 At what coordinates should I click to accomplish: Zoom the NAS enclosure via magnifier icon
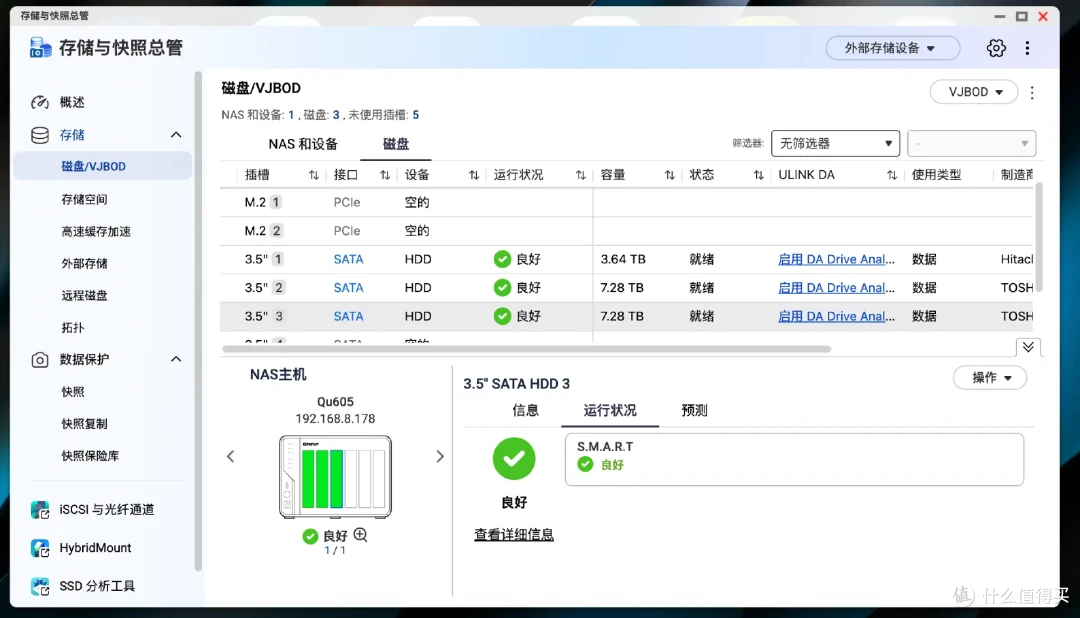pyautogui.click(x=360, y=535)
